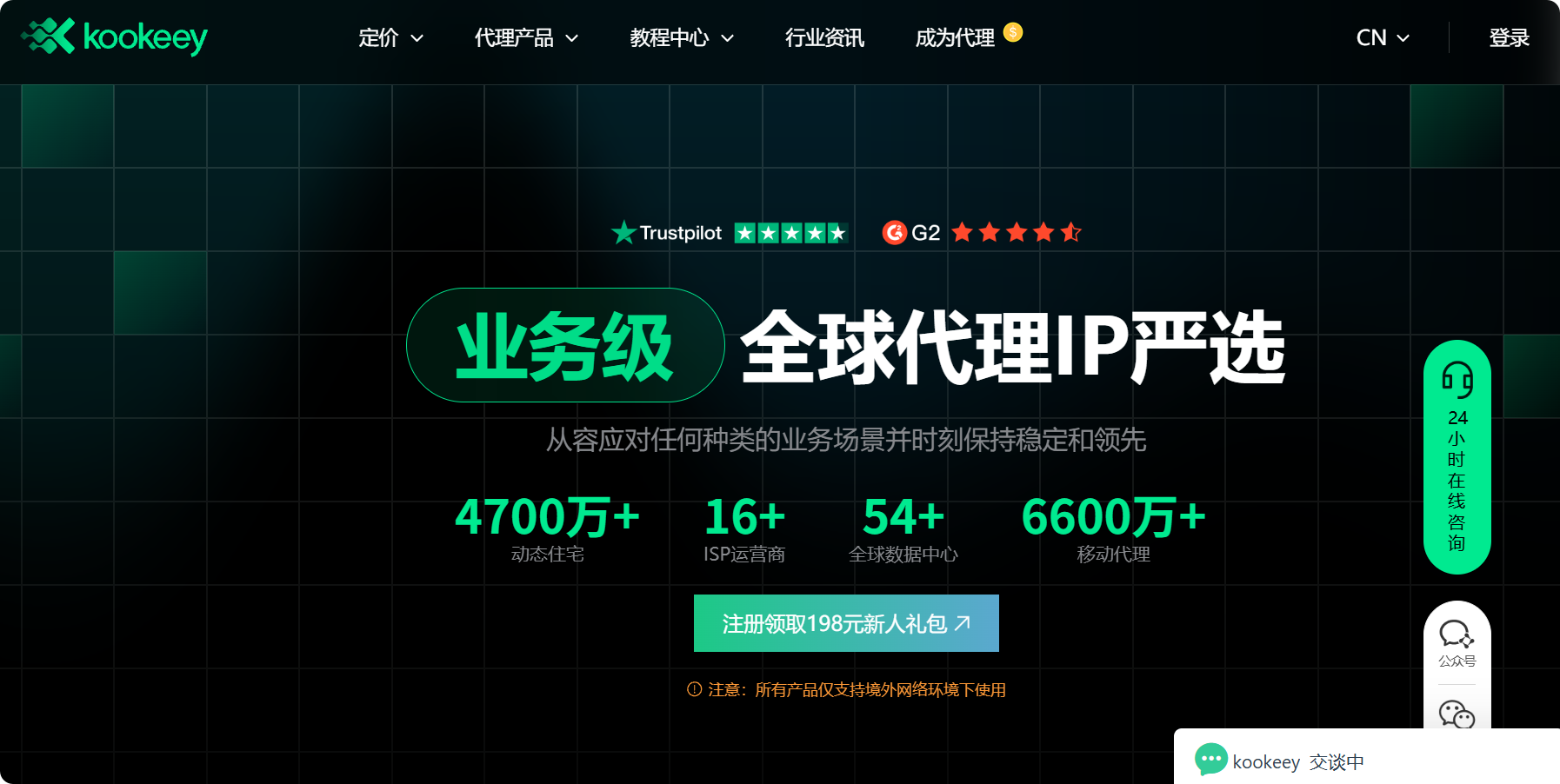The image size is (1560, 784).
Task: Open 24小时在线咨询 headset widget
Action: pos(1457,455)
